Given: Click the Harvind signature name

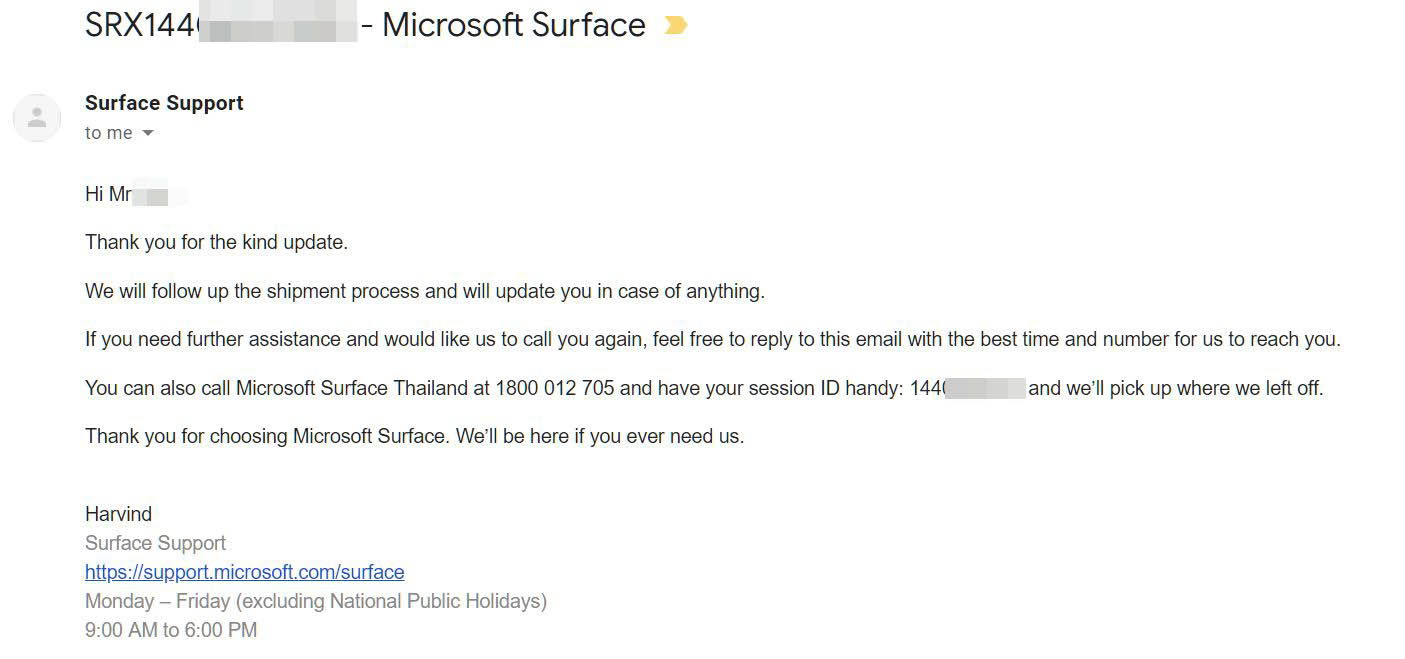Looking at the screenshot, I should click(119, 514).
